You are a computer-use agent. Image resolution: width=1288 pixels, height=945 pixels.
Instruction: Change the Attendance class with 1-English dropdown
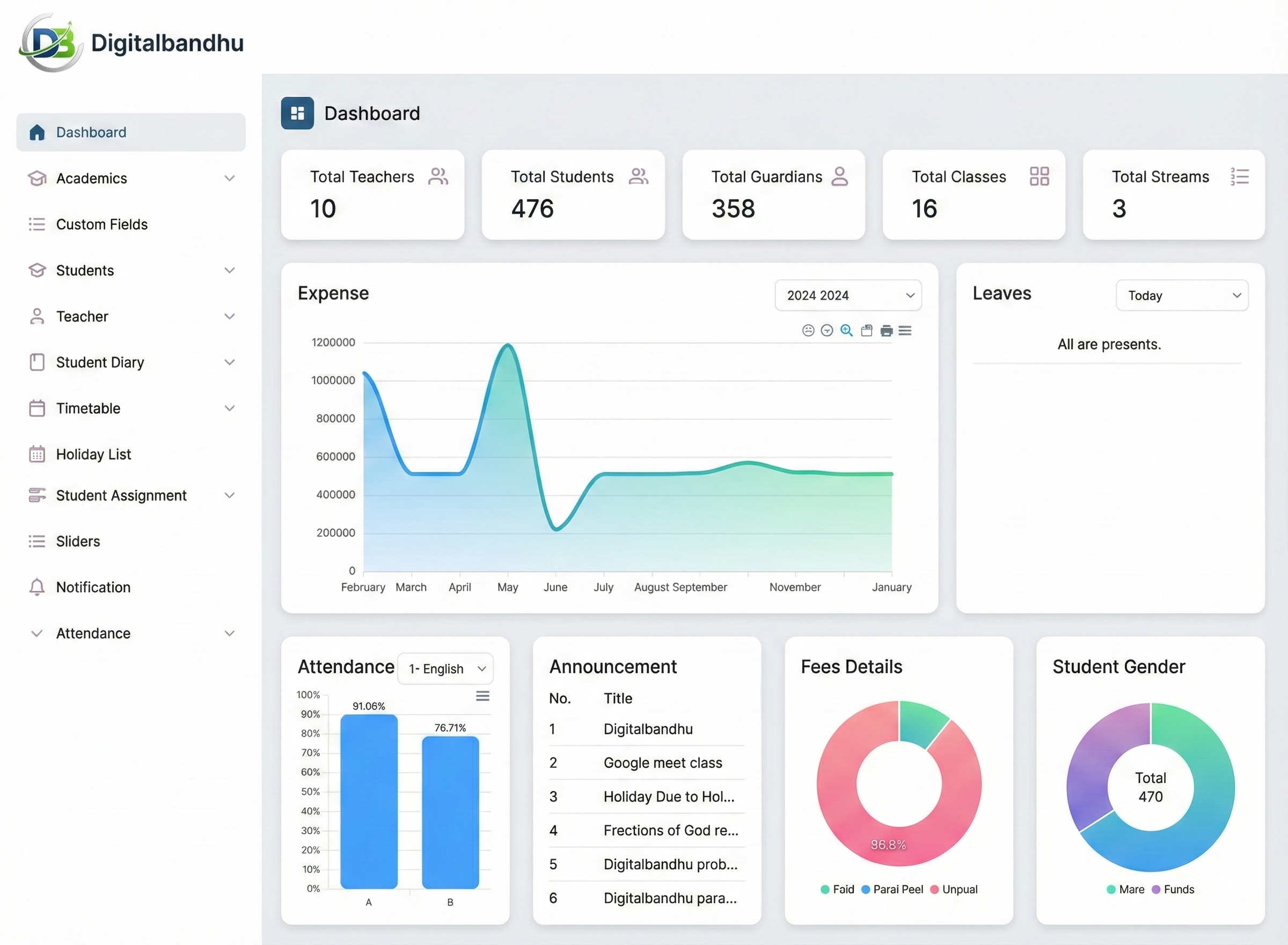coord(445,668)
